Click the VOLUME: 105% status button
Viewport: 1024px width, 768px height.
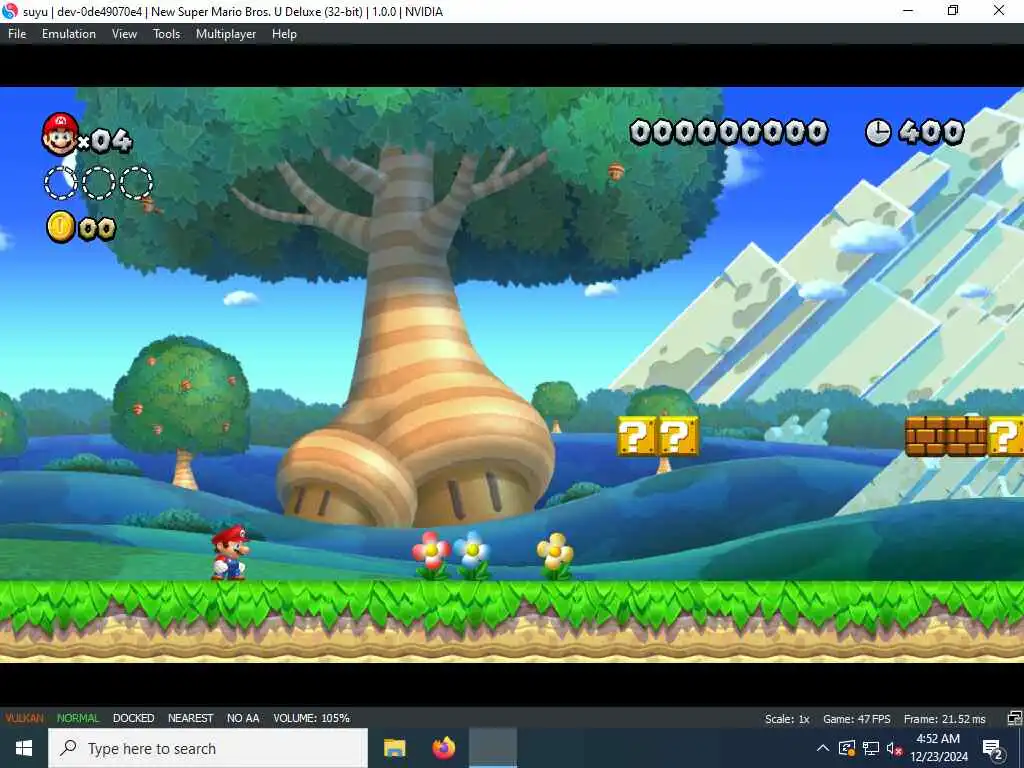(x=312, y=718)
